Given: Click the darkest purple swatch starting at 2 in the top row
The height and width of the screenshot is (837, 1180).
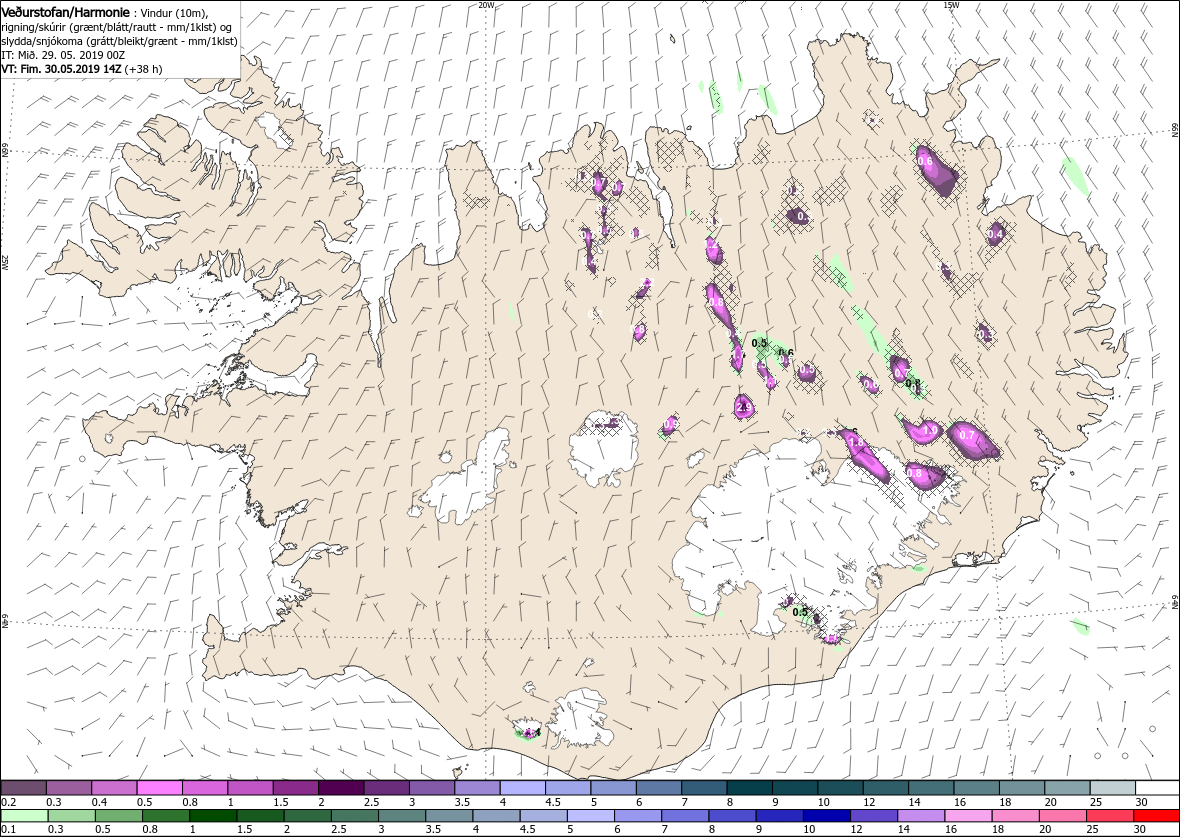Looking at the screenshot, I should pos(341,788).
